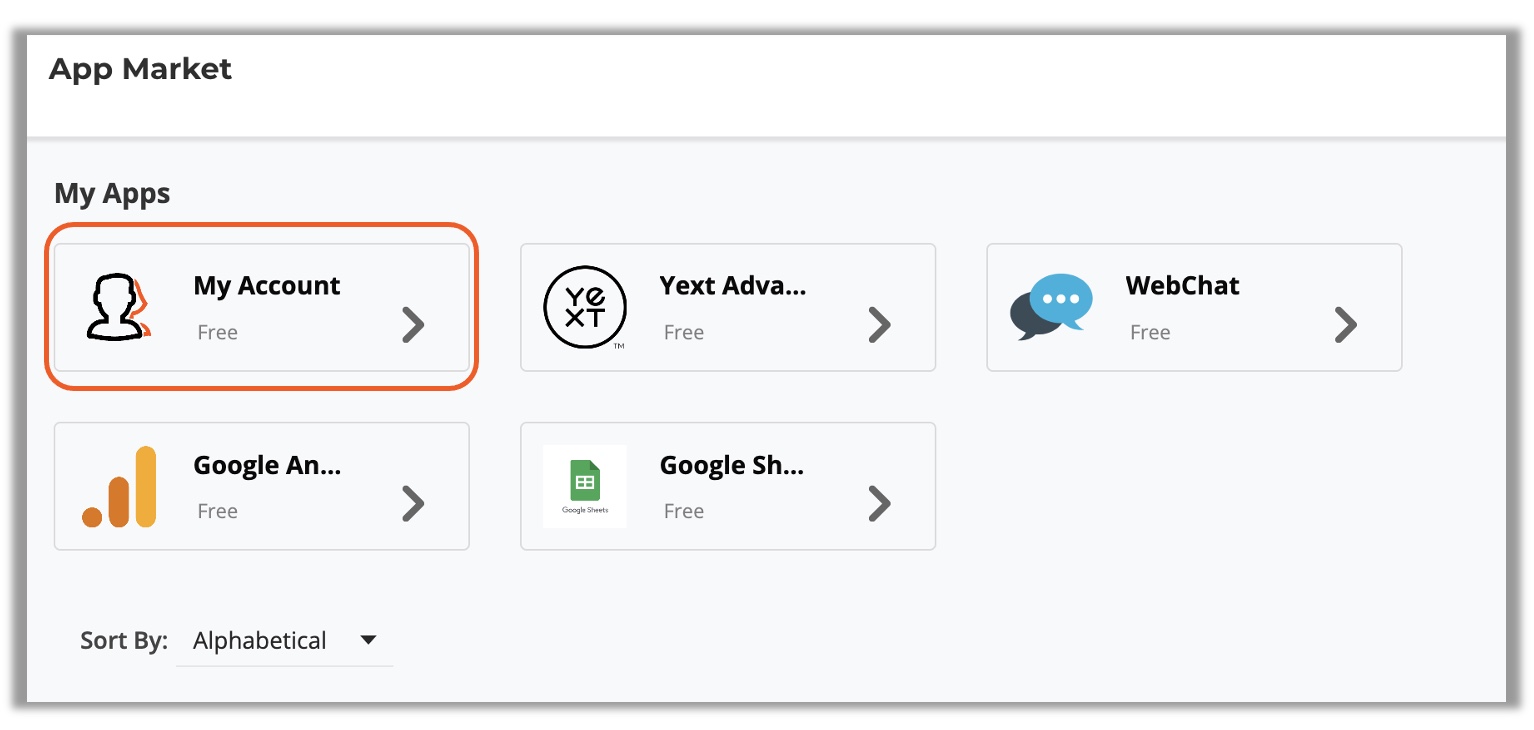Click the dropdown triangle beside Alphabetical
The width and height of the screenshot is (1534, 730).
(368, 640)
